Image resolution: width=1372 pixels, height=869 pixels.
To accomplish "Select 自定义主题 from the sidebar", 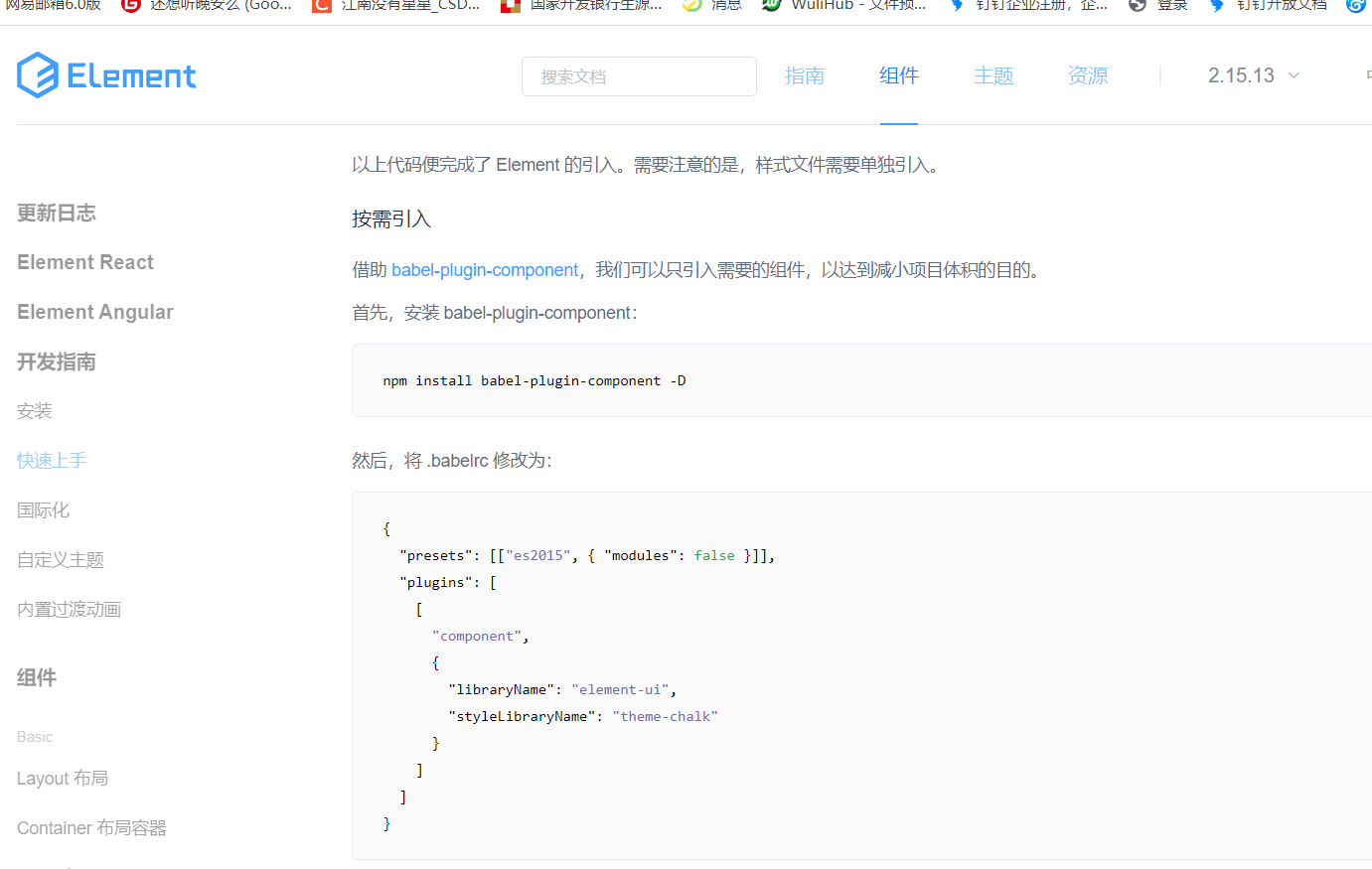I will click(x=60, y=559).
